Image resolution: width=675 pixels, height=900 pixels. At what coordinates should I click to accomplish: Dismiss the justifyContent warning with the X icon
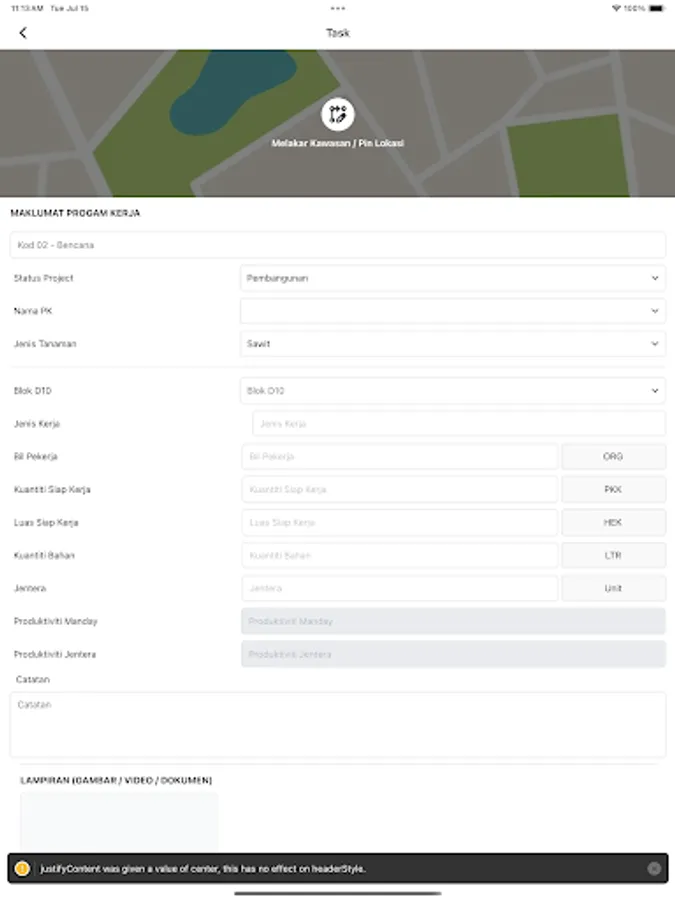click(655, 868)
